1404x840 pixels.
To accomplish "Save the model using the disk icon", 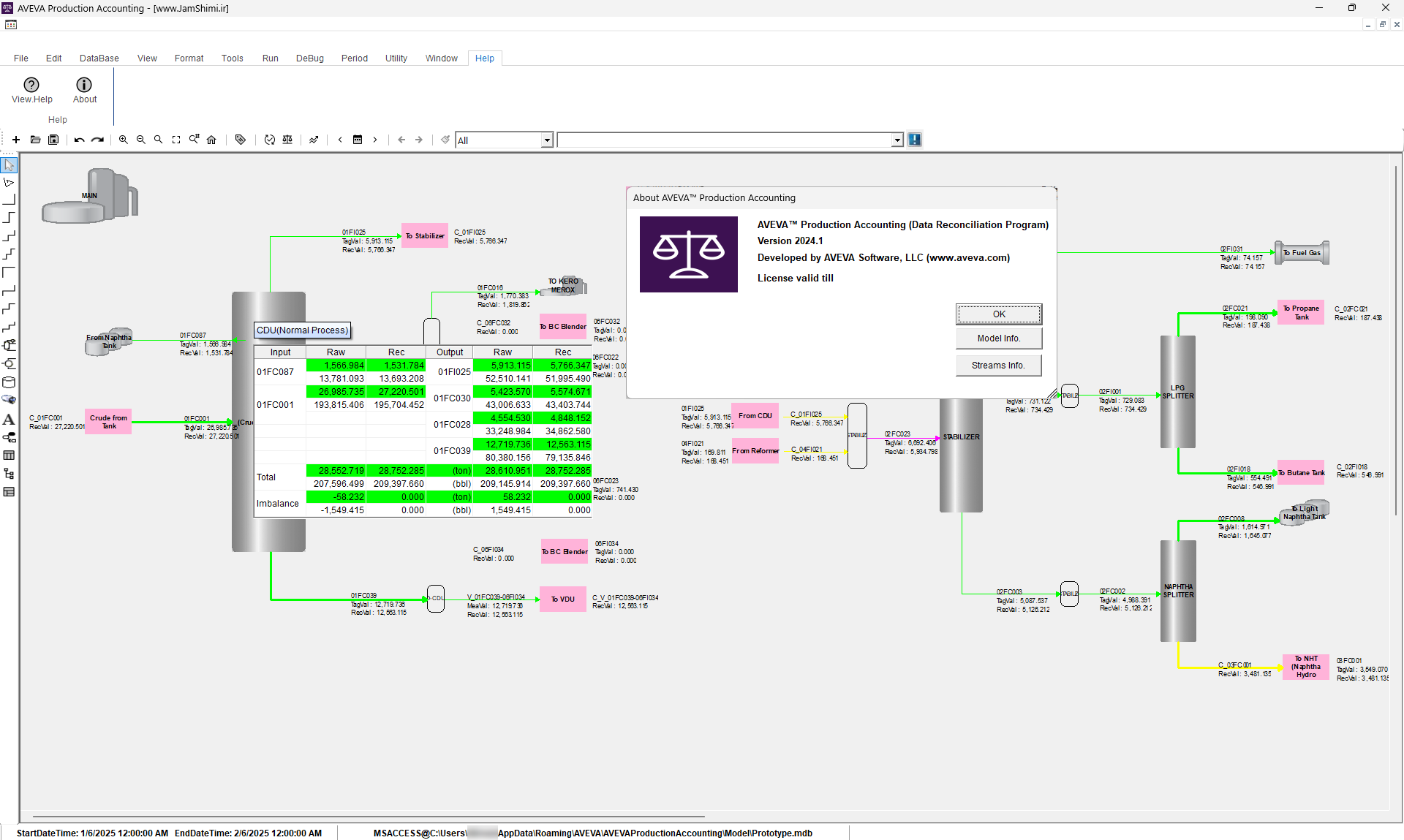I will coord(53,140).
